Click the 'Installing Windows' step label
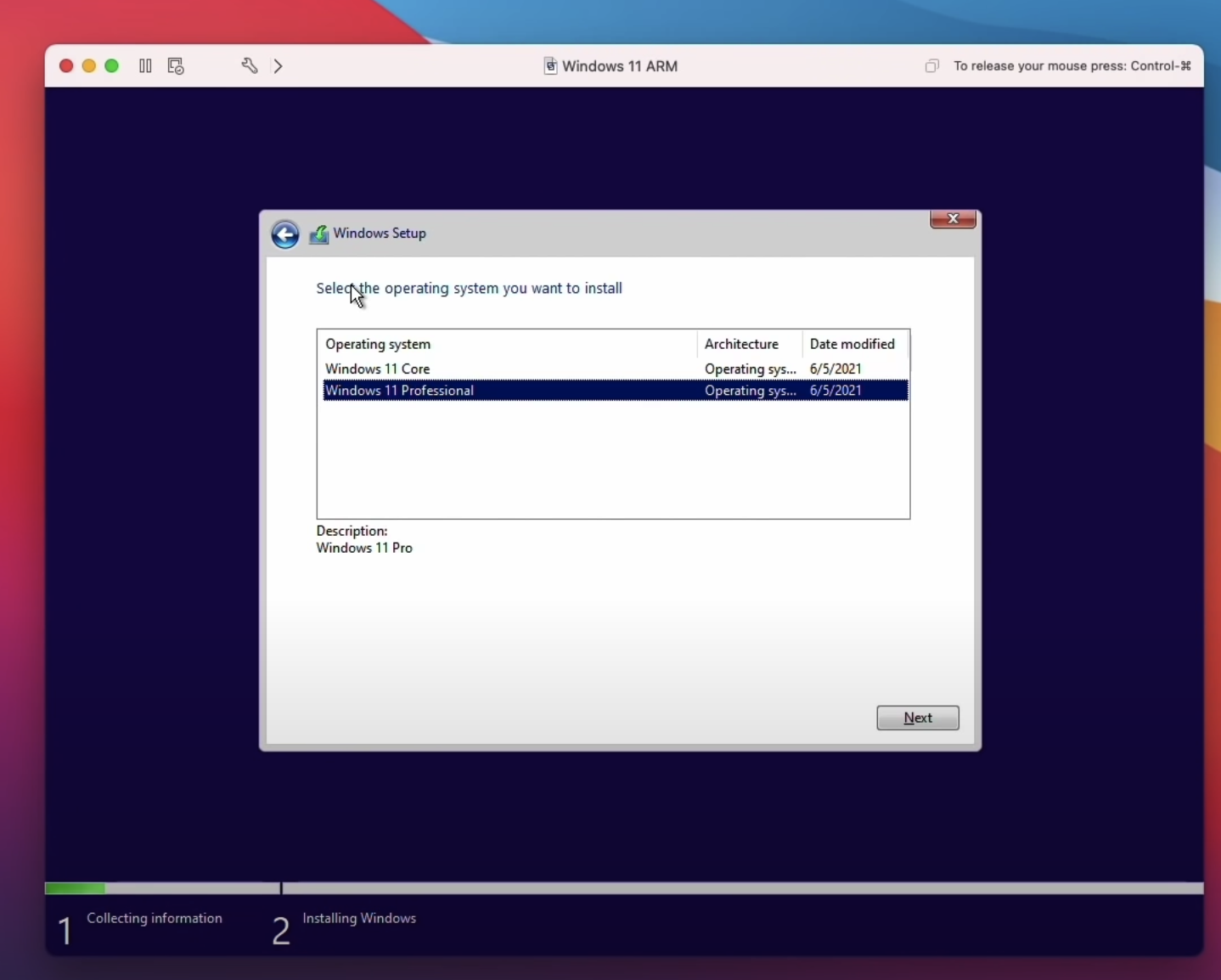The width and height of the screenshot is (1221, 980). pyautogui.click(x=359, y=918)
